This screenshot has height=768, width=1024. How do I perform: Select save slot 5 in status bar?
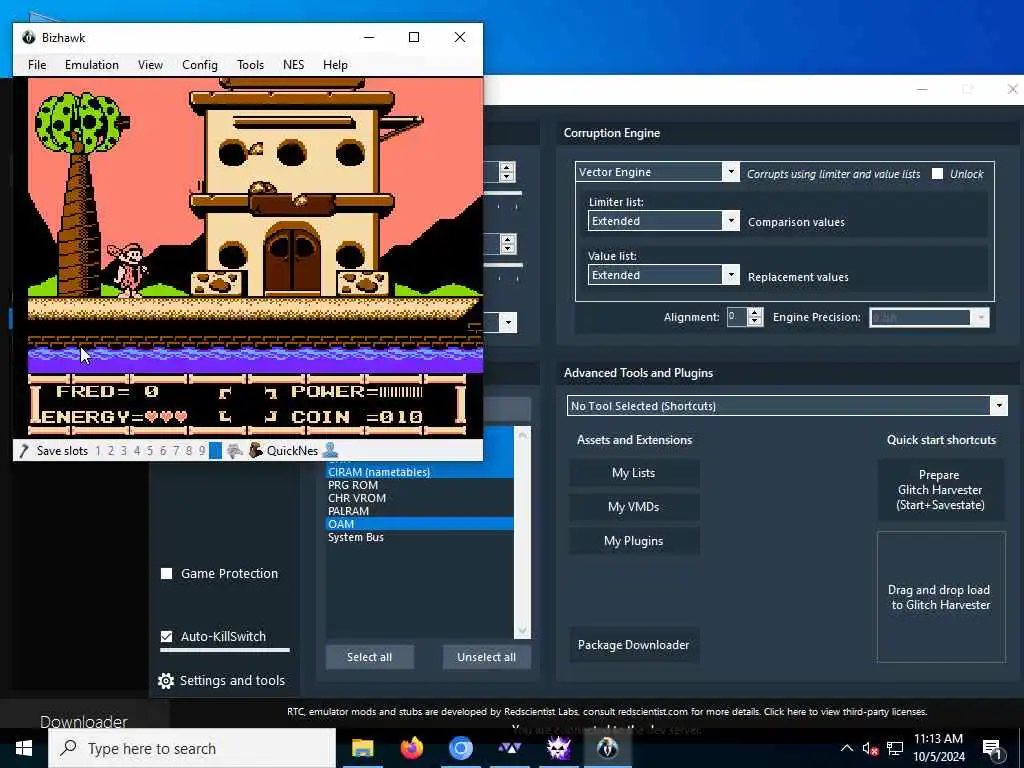(150, 451)
